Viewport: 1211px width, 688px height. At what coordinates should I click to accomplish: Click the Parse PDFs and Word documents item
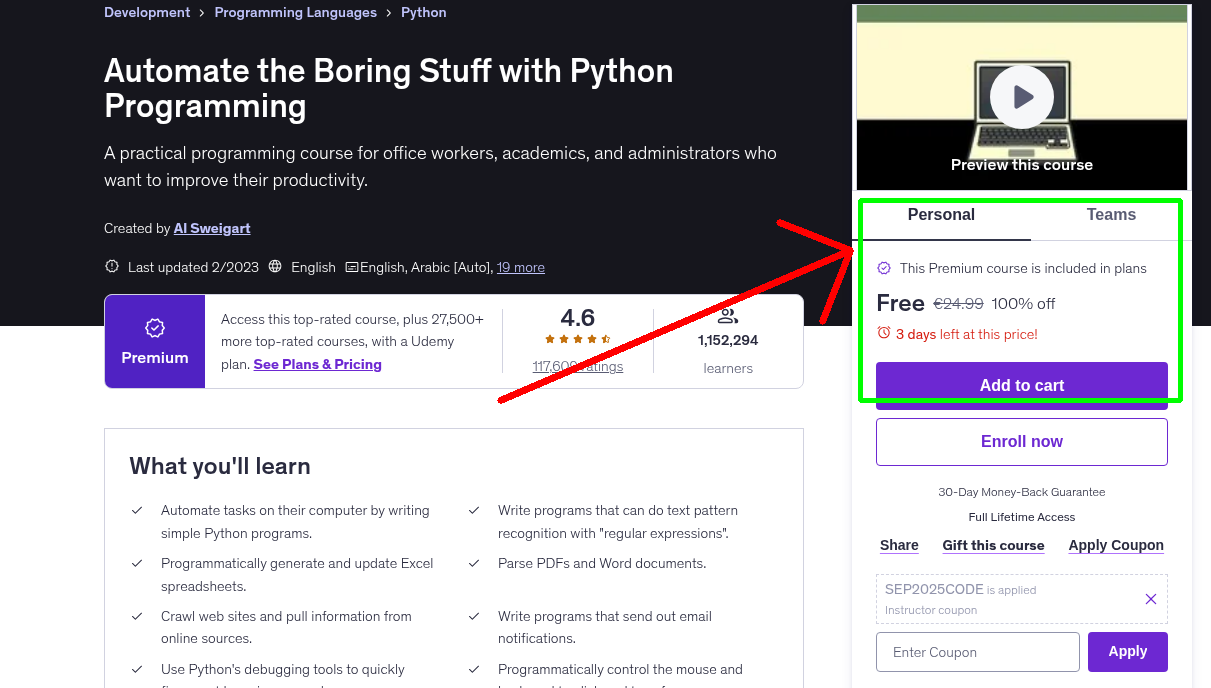coord(602,563)
